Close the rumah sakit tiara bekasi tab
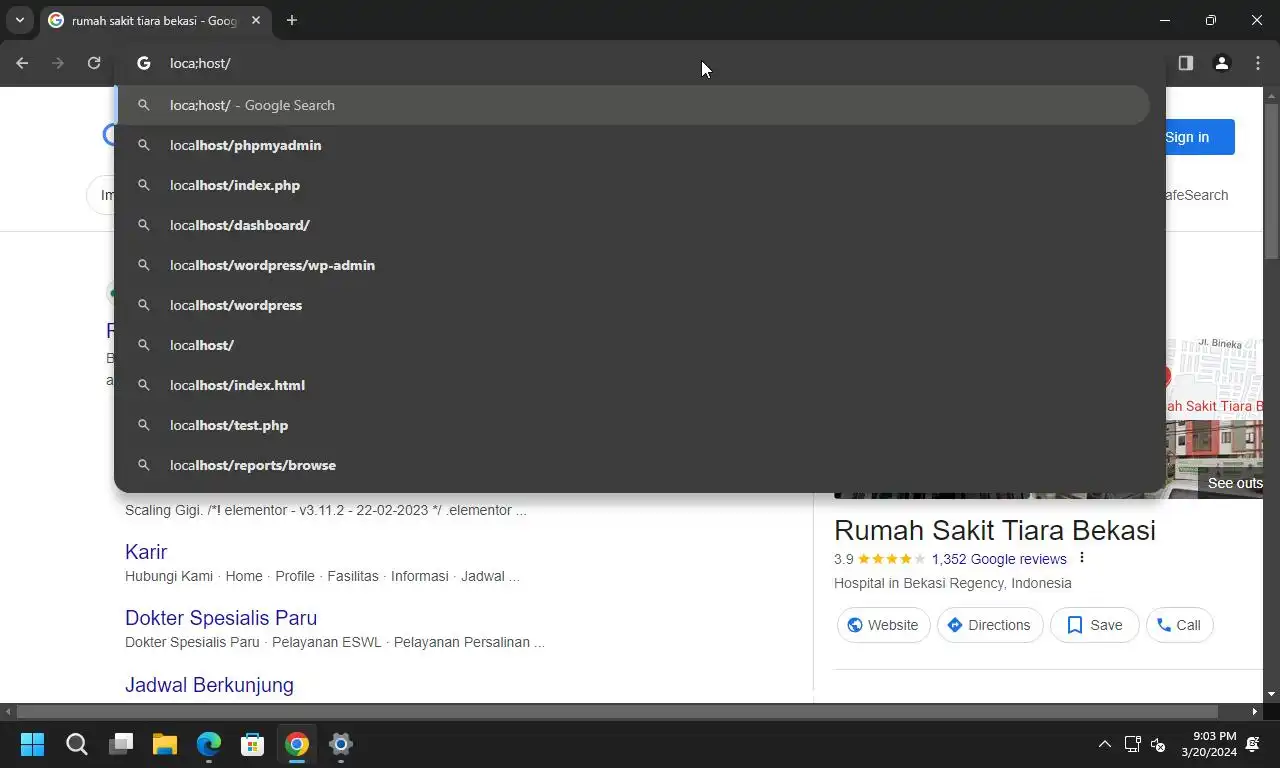 point(256,20)
